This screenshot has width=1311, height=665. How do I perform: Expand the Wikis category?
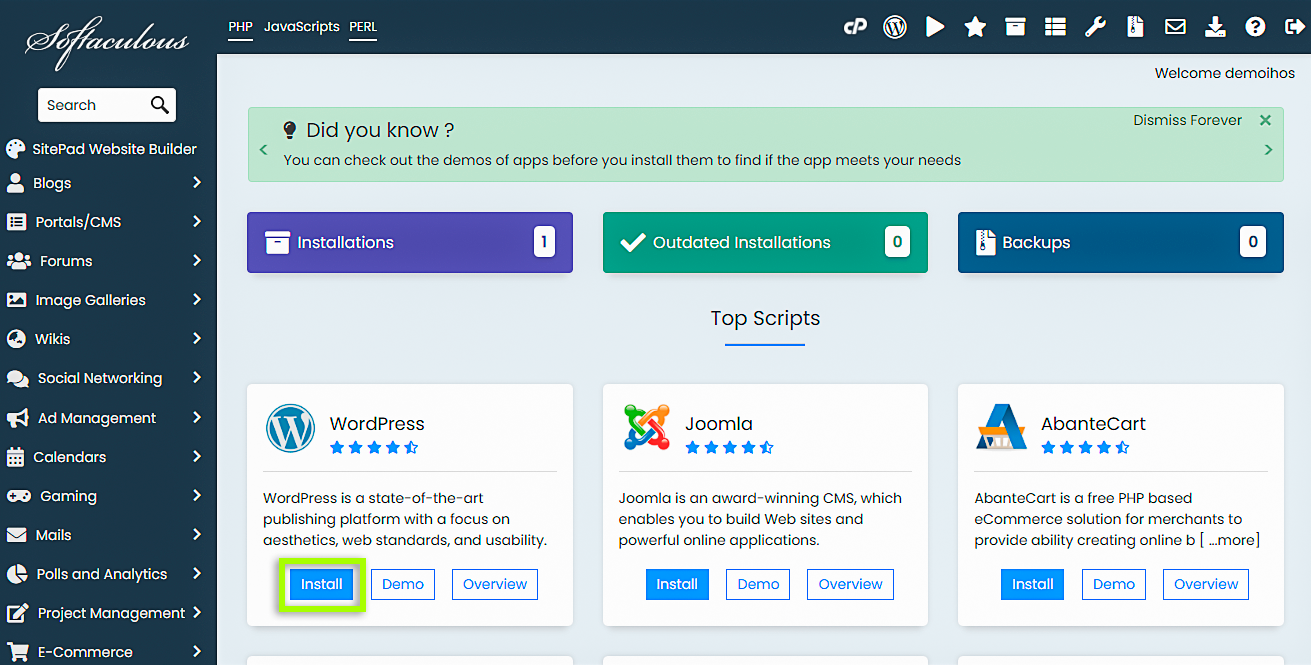(x=105, y=339)
